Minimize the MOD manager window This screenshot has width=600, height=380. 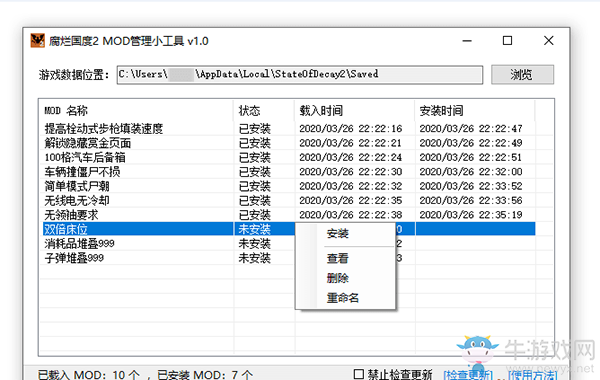point(467,41)
